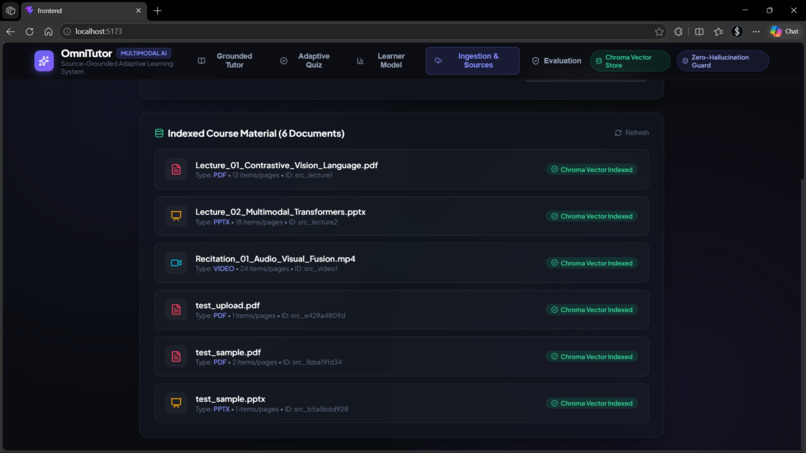
Task: Open browser settings and more menu
Action: [756, 31]
